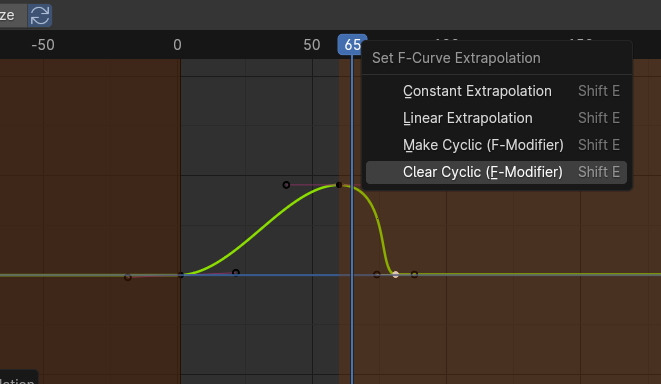Click the 50 label on frame ruler
This screenshot has width=661, height=384.
coord(312,45)
